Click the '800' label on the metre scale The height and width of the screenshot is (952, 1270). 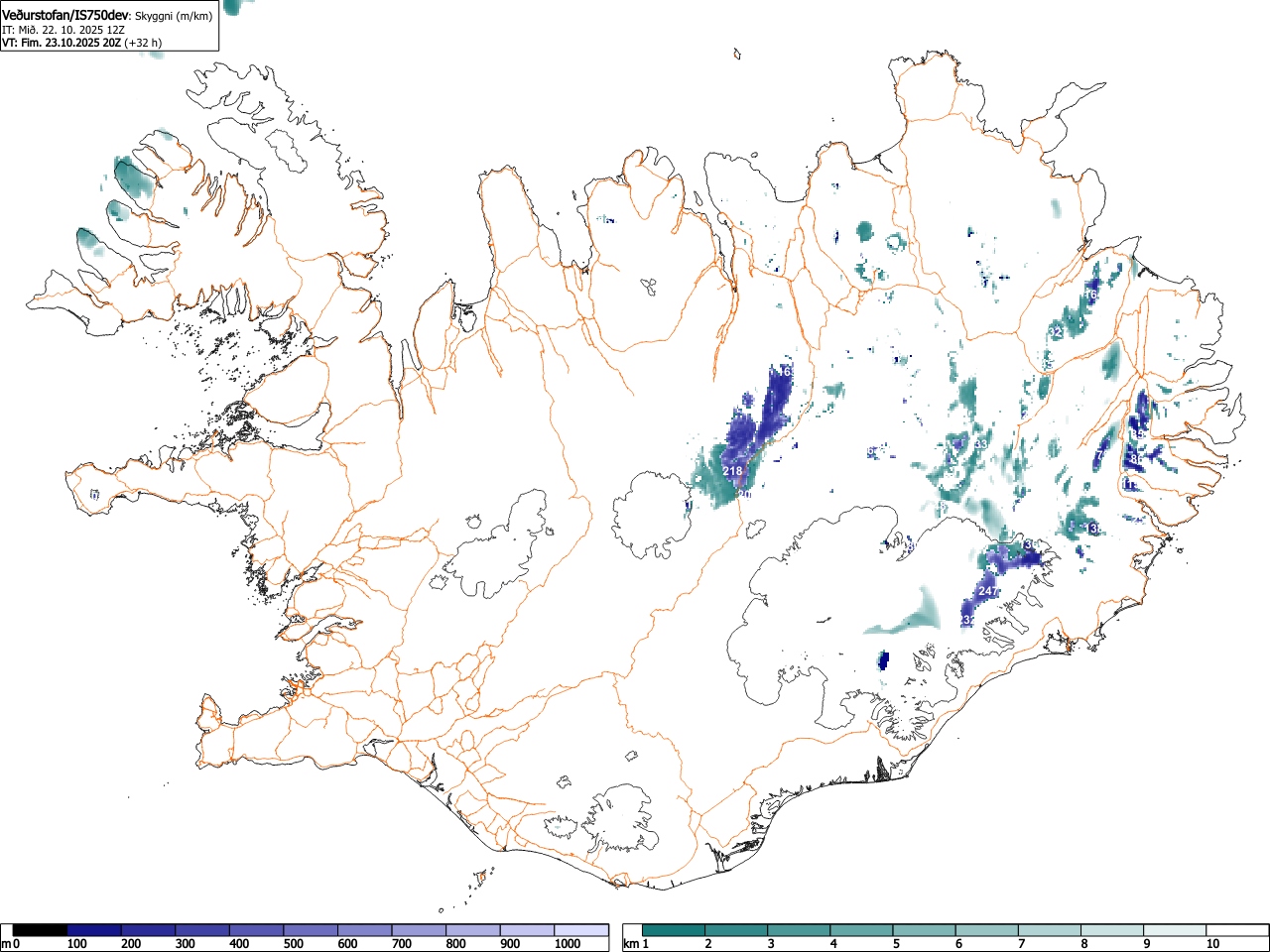pyautogui.click(x=455, y=944)
